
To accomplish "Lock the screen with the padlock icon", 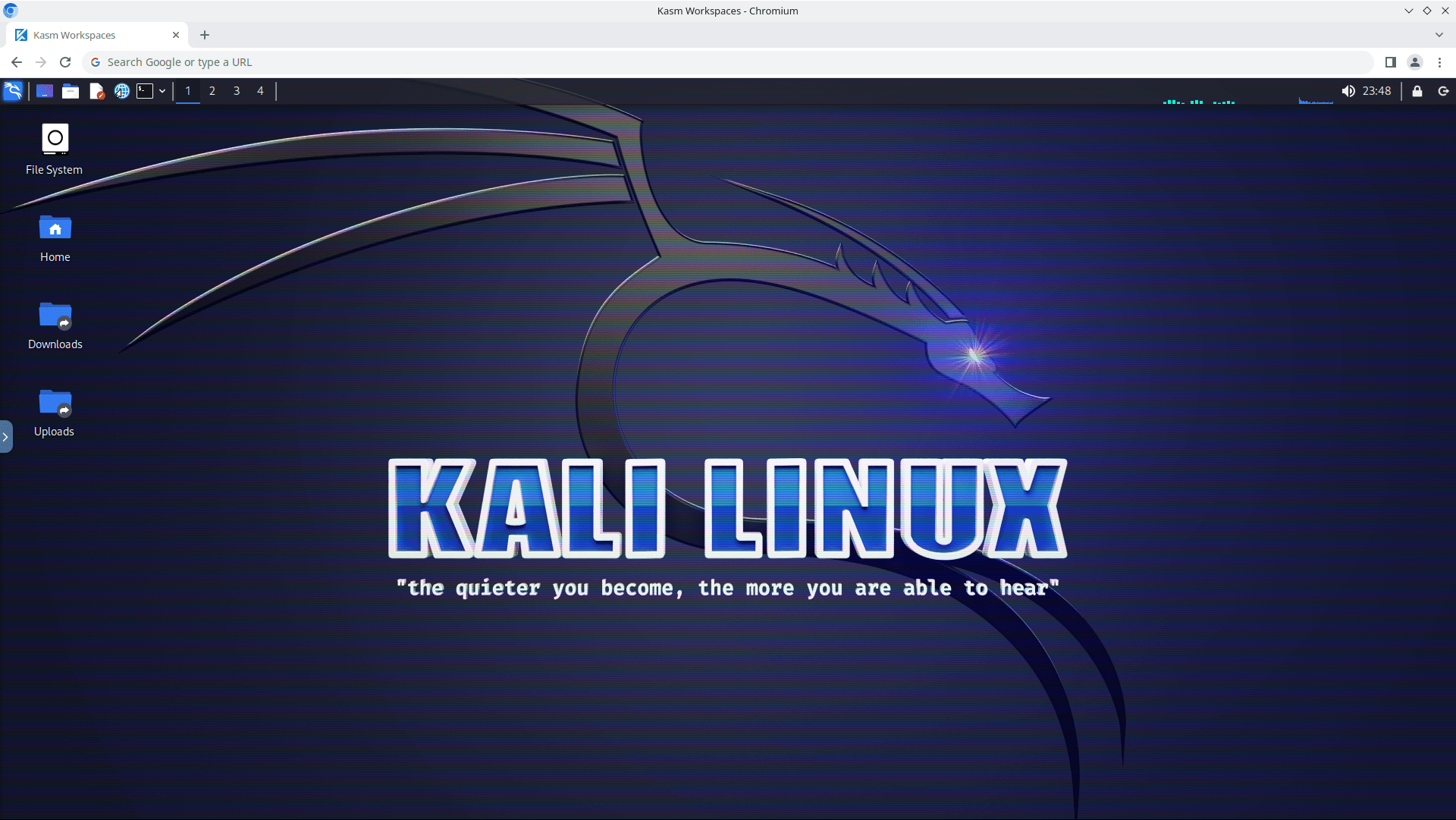I will [1417, 91].
